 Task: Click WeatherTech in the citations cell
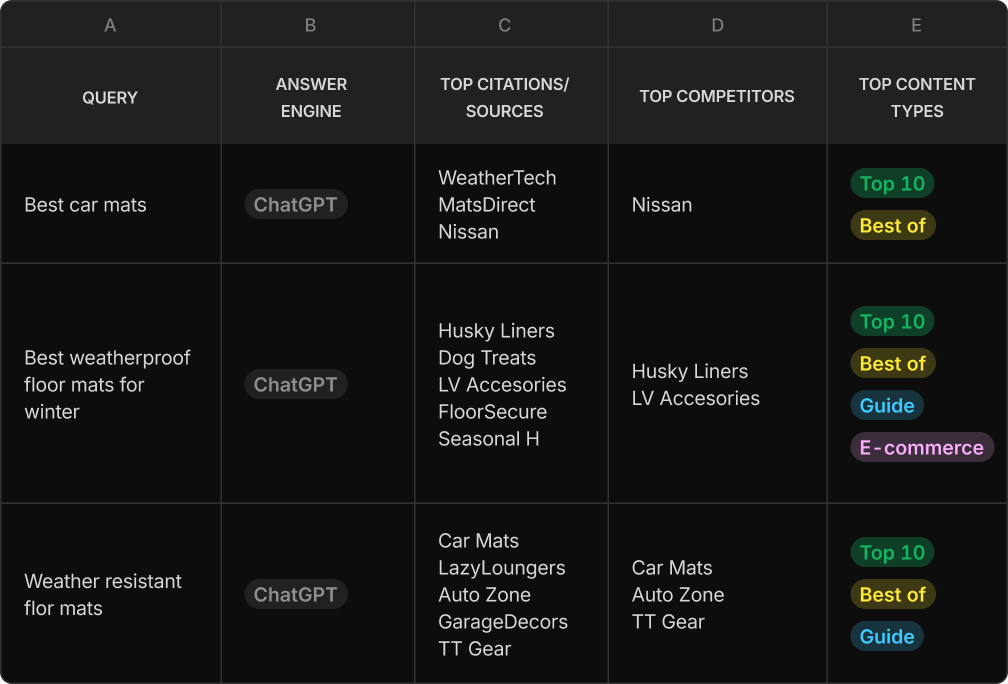point(497,177)
